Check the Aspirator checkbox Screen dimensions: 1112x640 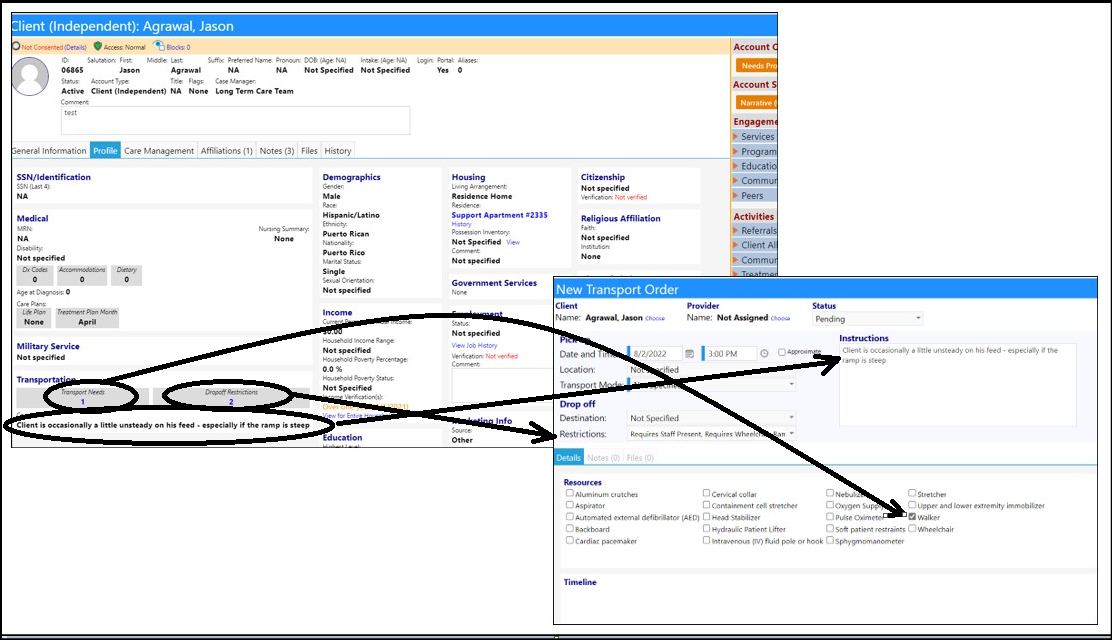coord(569,504)
